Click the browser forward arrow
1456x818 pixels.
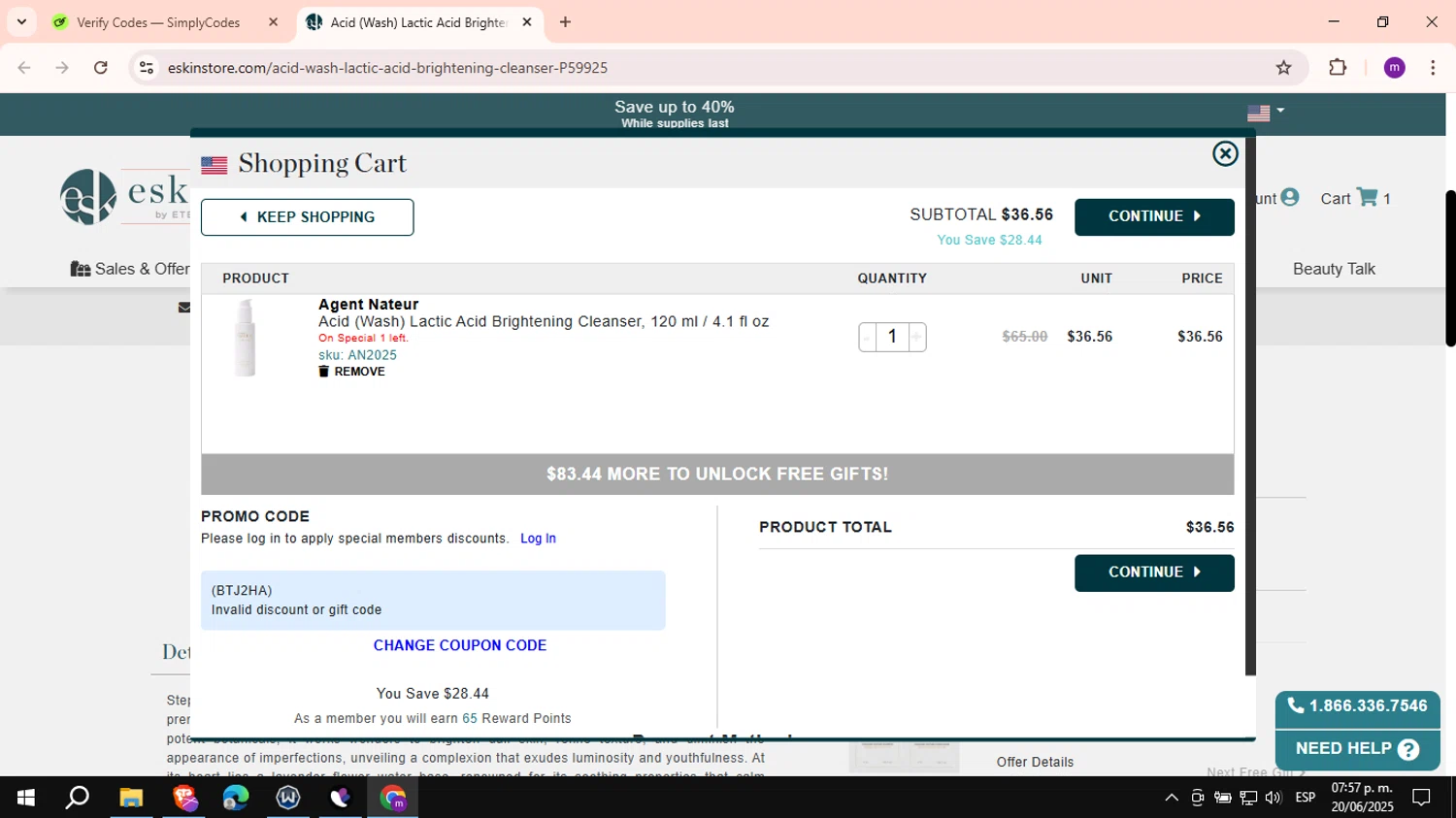[x=62, y=68]
